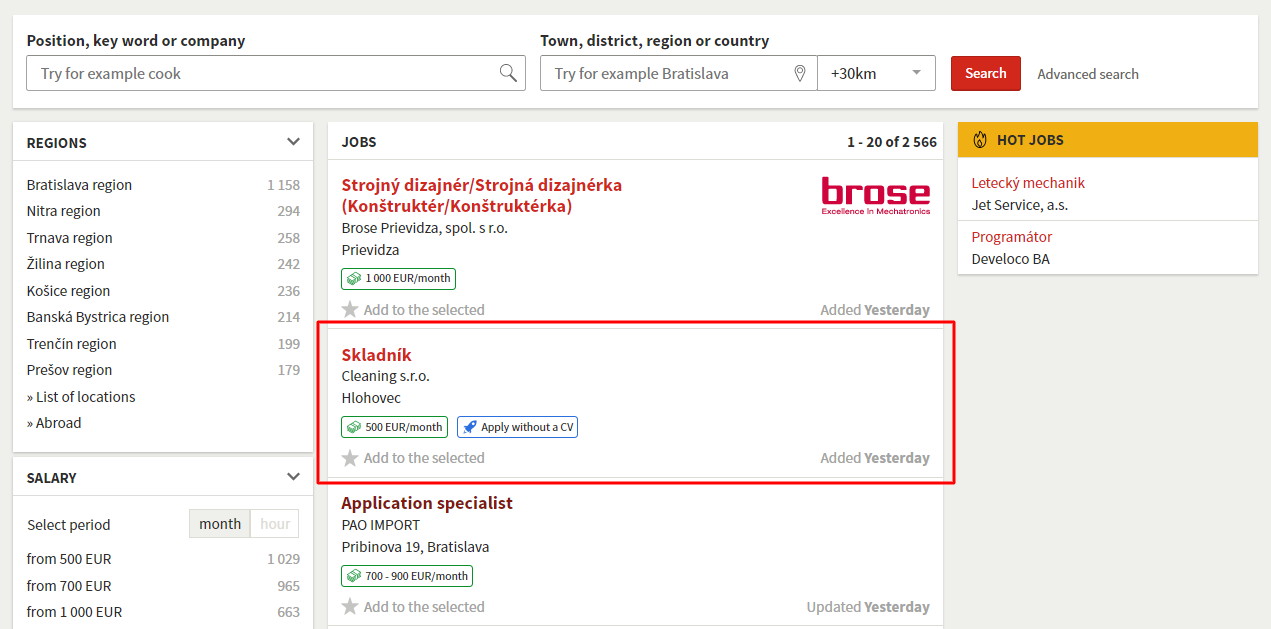
Task: Click the 1 000 EUR/month salary tag
Action: (x=398, y=279)
